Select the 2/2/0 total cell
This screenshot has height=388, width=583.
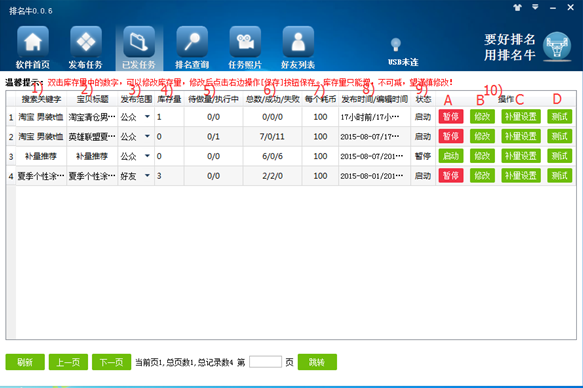click(272, 176)
